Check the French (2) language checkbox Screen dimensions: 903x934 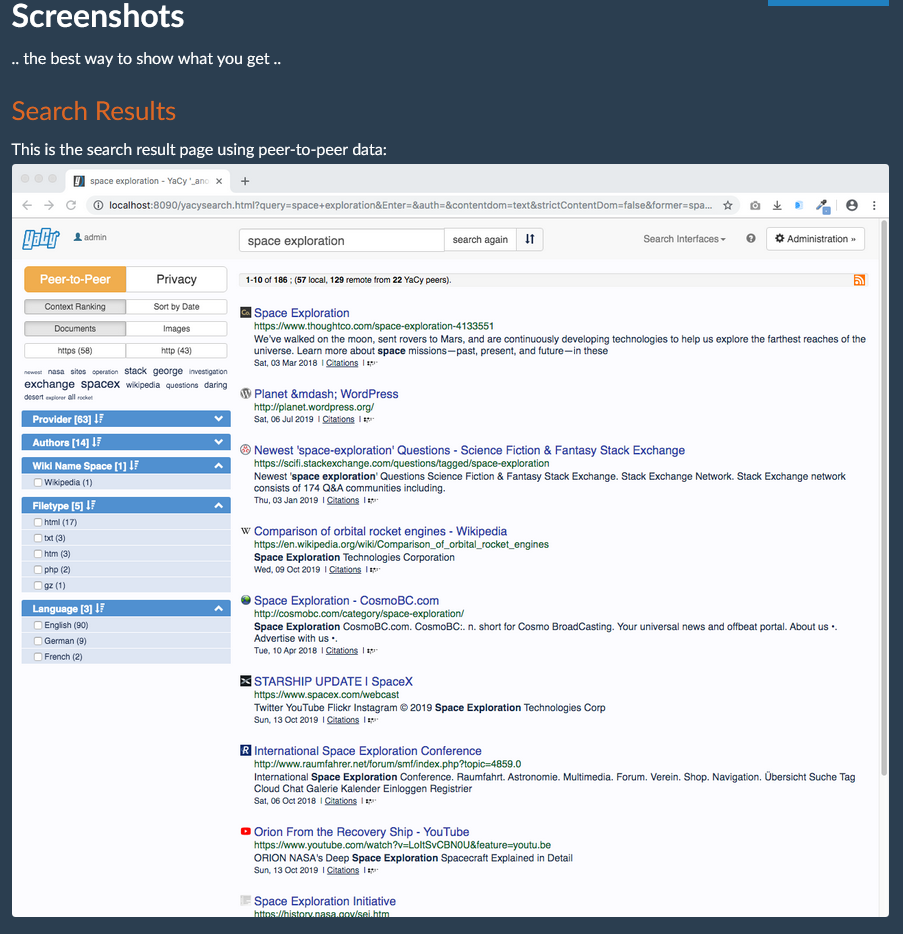click(38, 657)
